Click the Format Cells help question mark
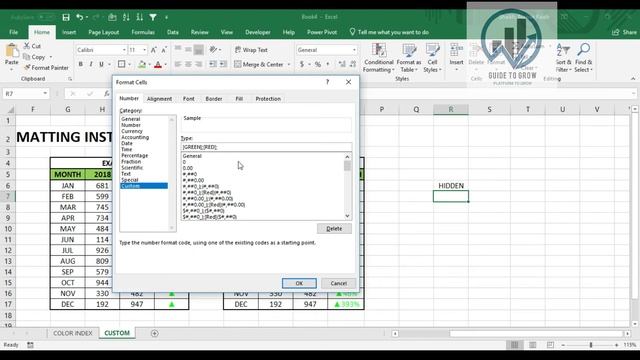640x360 pixels. click(x=327, y=82)
